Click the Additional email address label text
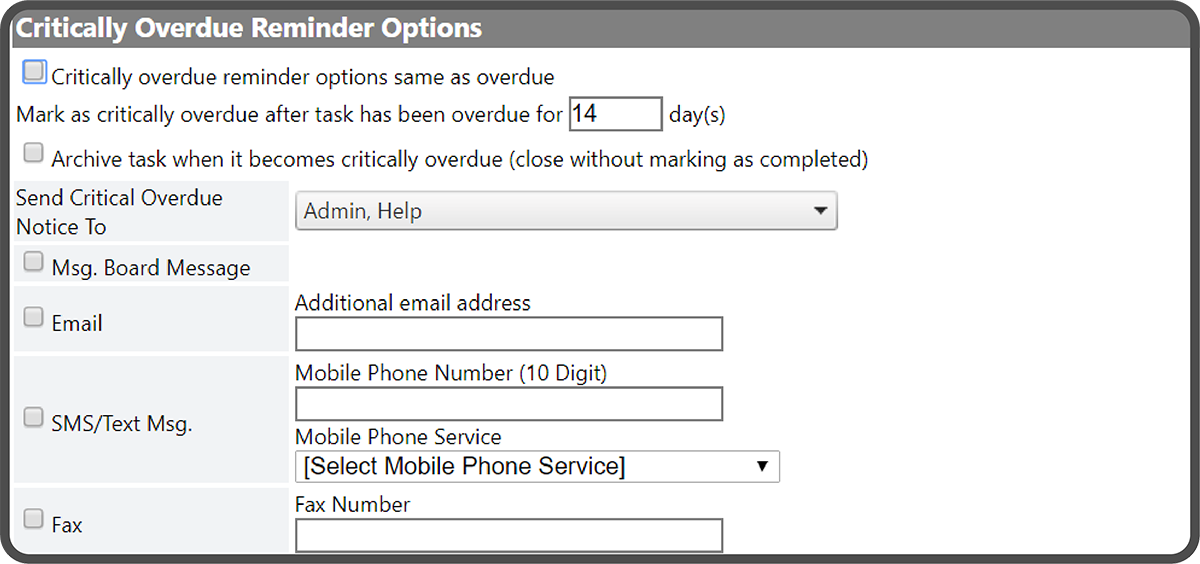This screenshot has height=564, width=1200. point(413,302)
